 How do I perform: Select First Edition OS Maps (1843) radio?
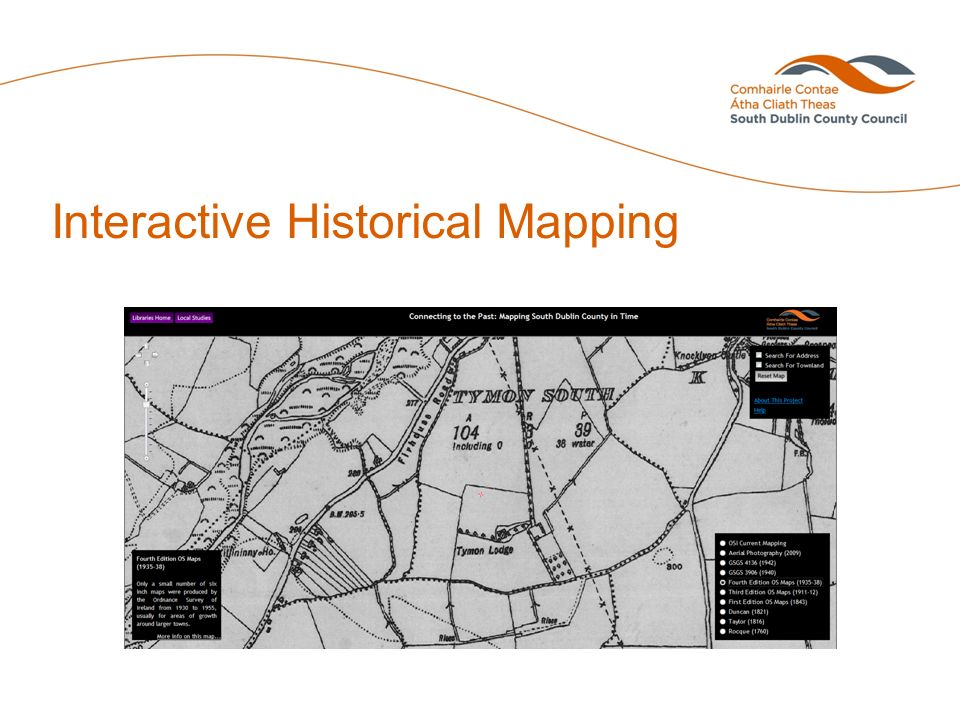tap(723, 602)
